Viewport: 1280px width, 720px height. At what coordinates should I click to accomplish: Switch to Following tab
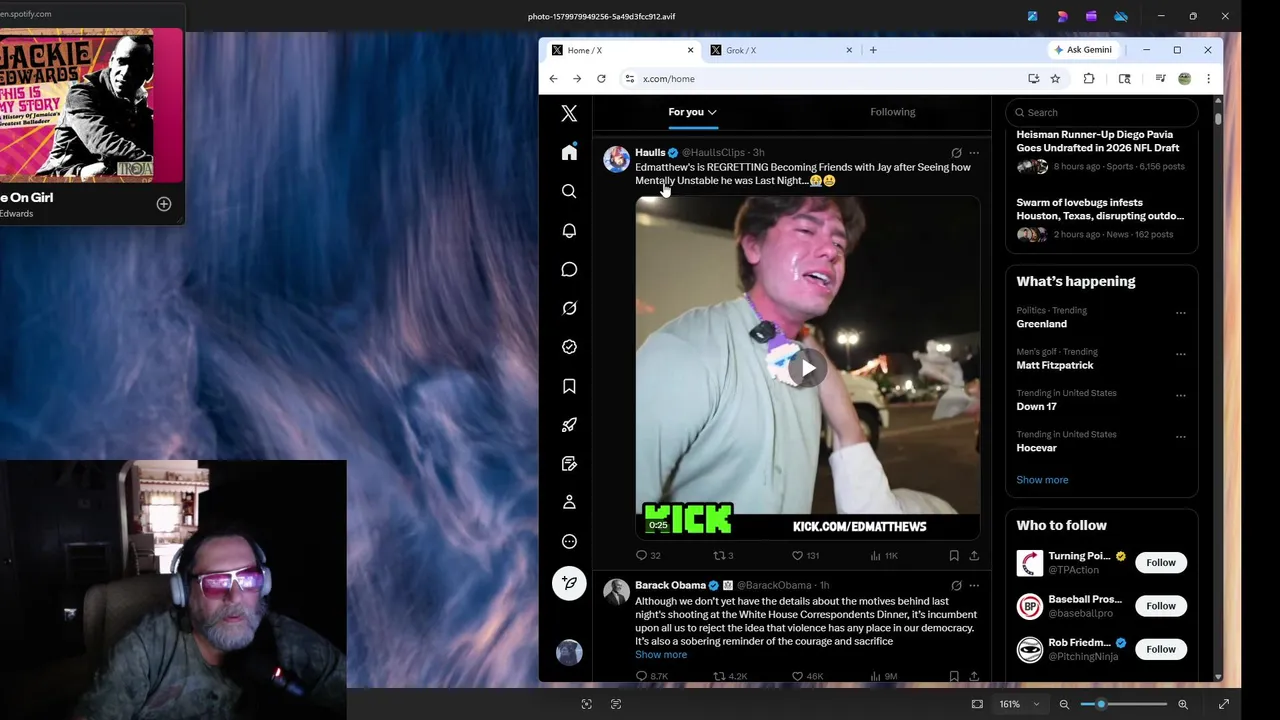[892, 112]
